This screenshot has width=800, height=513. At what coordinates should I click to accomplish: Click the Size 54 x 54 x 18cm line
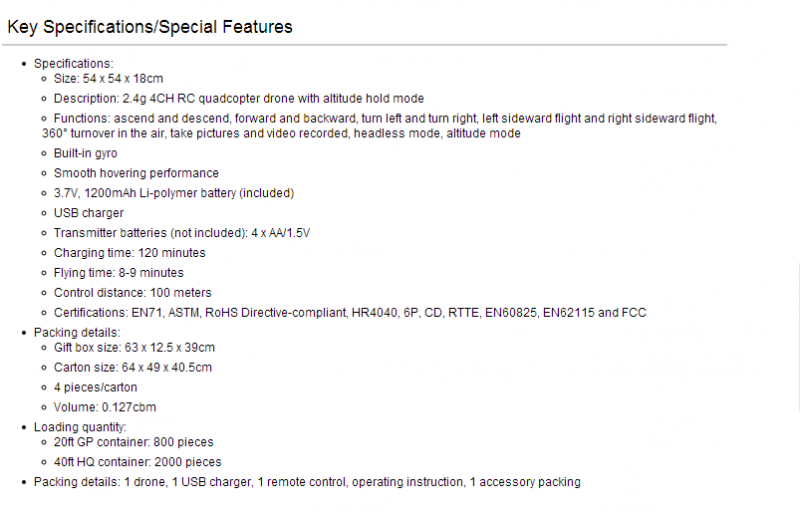[x=109, y=79]
